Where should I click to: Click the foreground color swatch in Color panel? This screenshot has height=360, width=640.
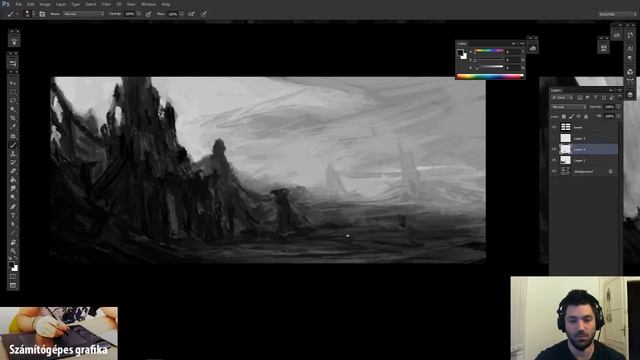[x=460, y=52]
